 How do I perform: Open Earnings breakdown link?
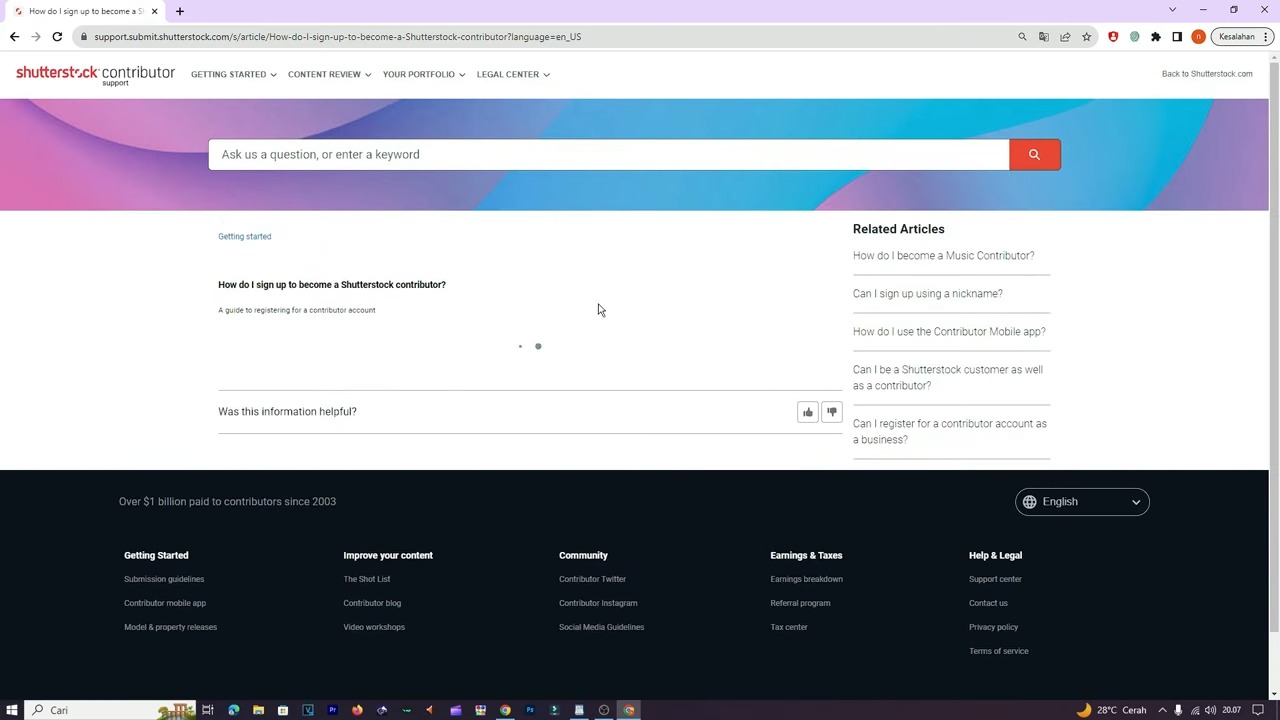pos(806,579)
